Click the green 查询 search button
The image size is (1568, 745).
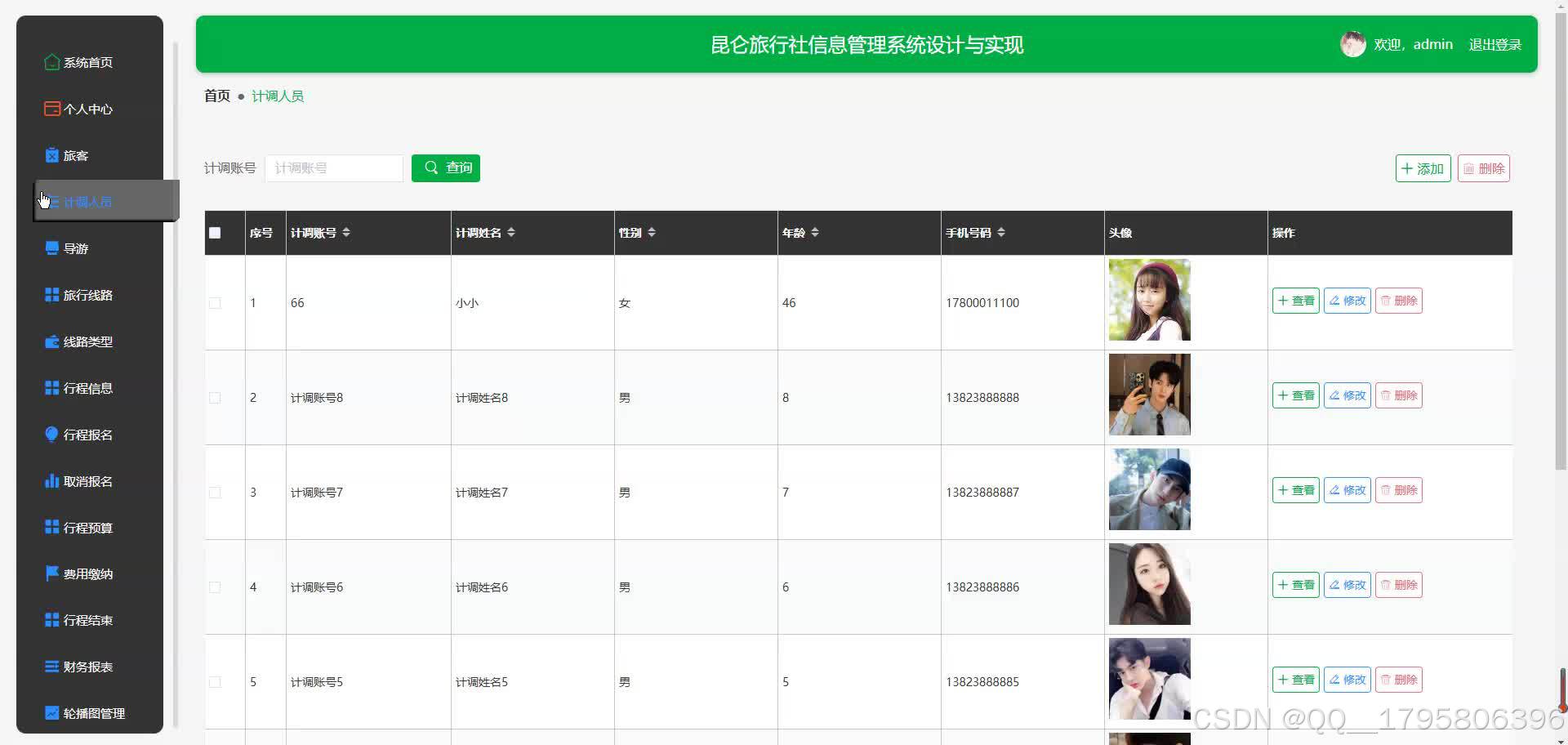pyautogui.click(x=446, y=167)
